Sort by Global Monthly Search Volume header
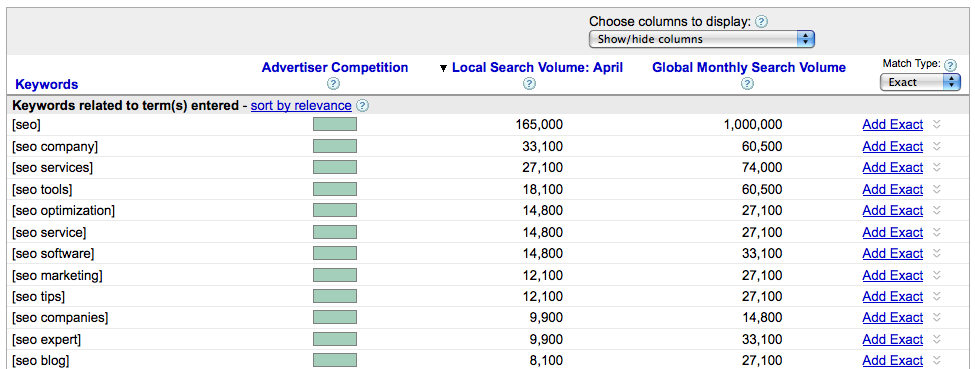 pos(749,67)
